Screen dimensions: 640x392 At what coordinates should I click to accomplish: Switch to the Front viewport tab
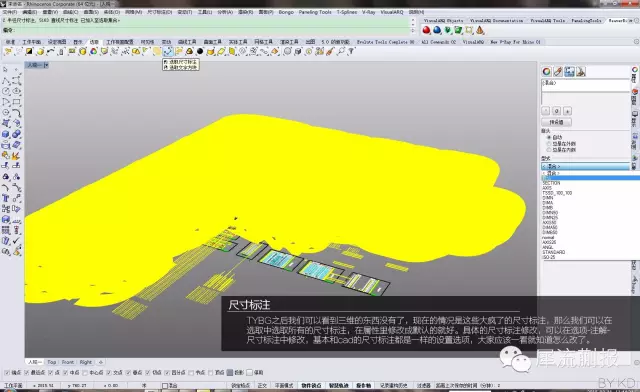coord(68,362)
